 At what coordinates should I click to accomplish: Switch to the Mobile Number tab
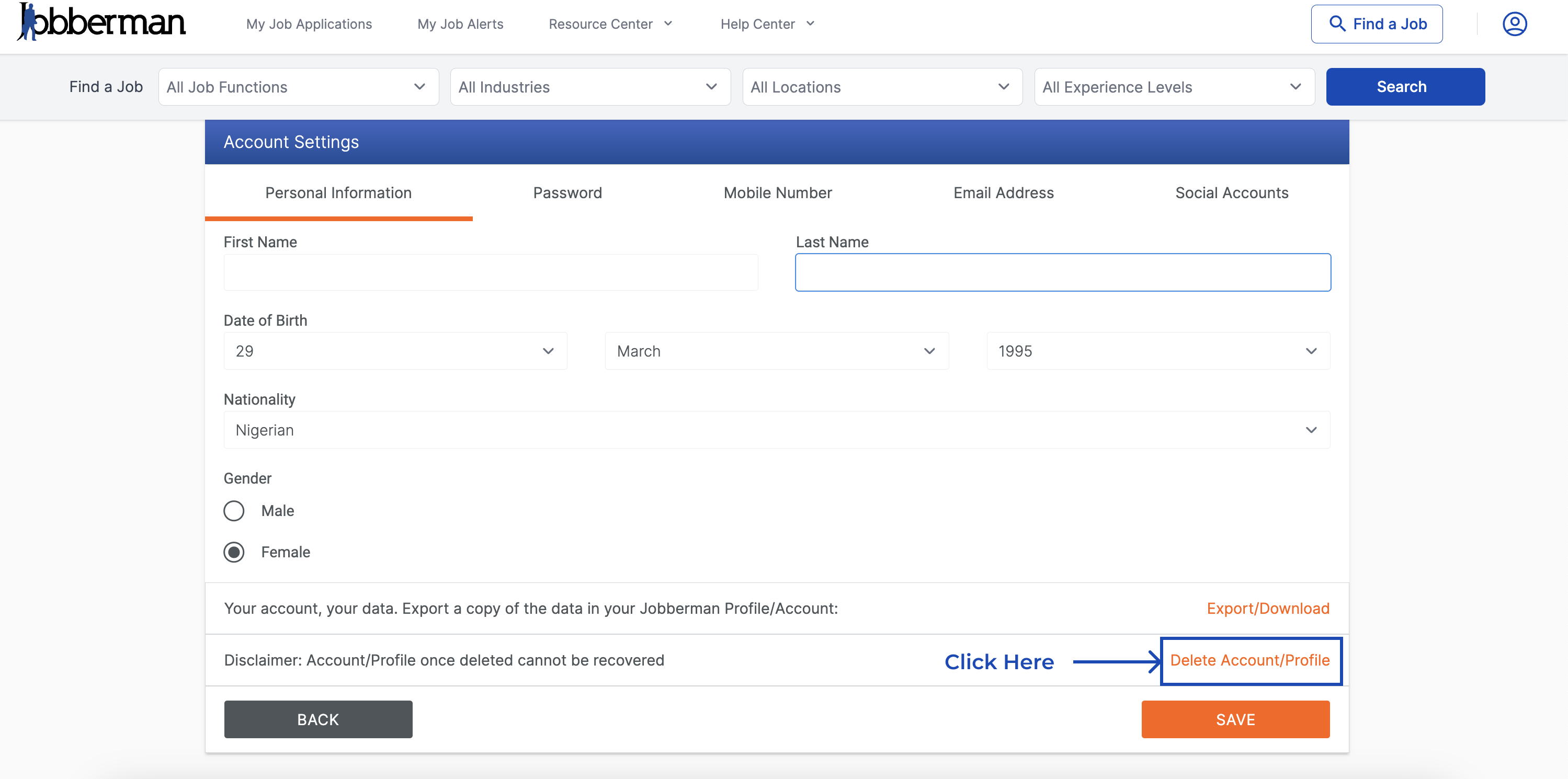(777, 193)
